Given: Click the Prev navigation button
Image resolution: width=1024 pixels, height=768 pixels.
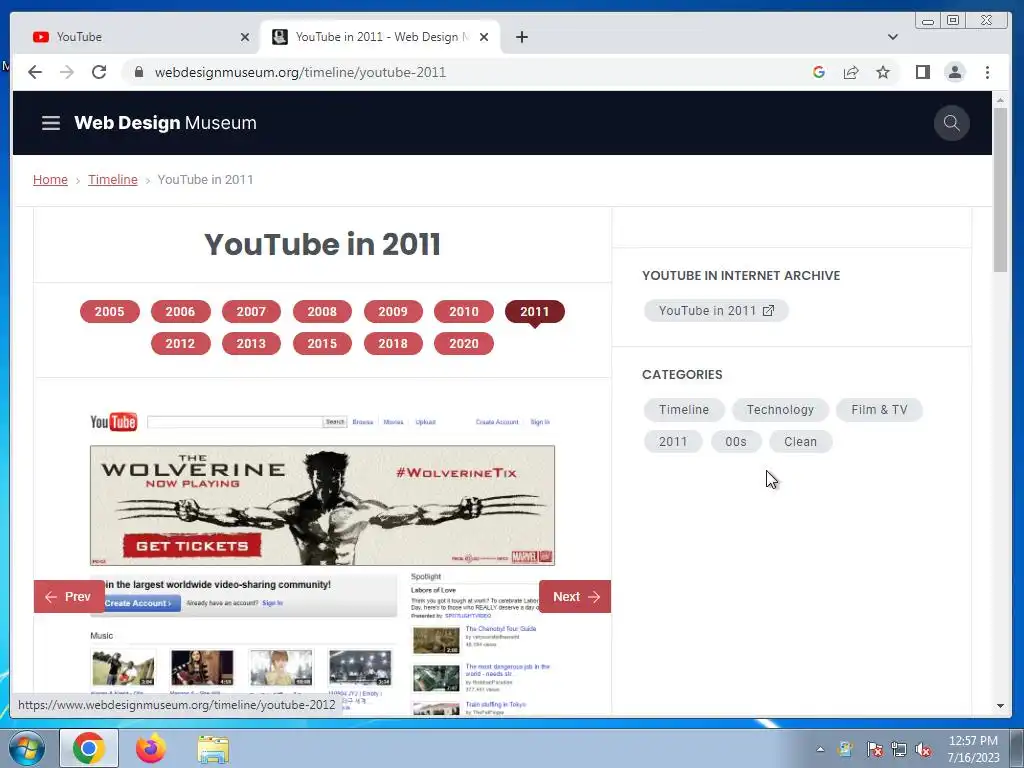Looking at the screenshot, I should click(x=69, y=596).
